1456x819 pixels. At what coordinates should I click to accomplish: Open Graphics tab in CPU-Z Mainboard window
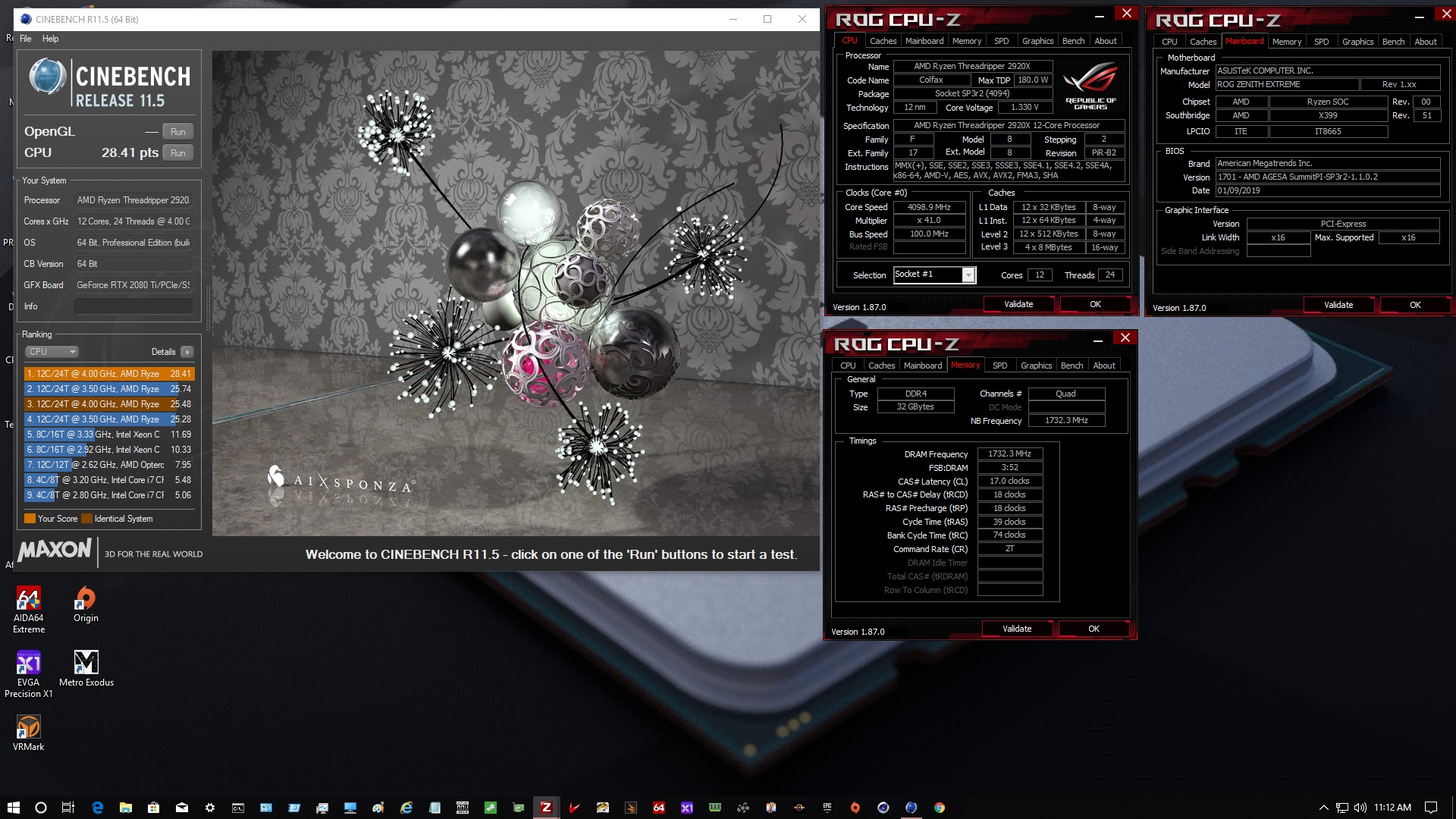[1357, 42]
